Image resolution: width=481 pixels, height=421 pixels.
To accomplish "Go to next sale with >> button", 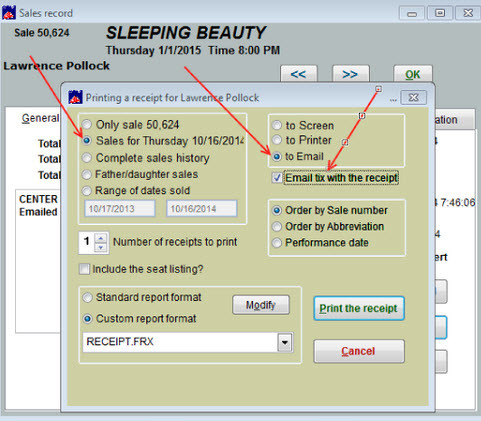I will [x=351, y=74].
